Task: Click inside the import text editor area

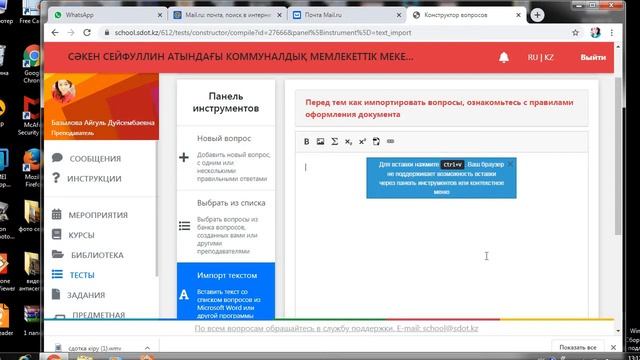Action: click(442, 235)
